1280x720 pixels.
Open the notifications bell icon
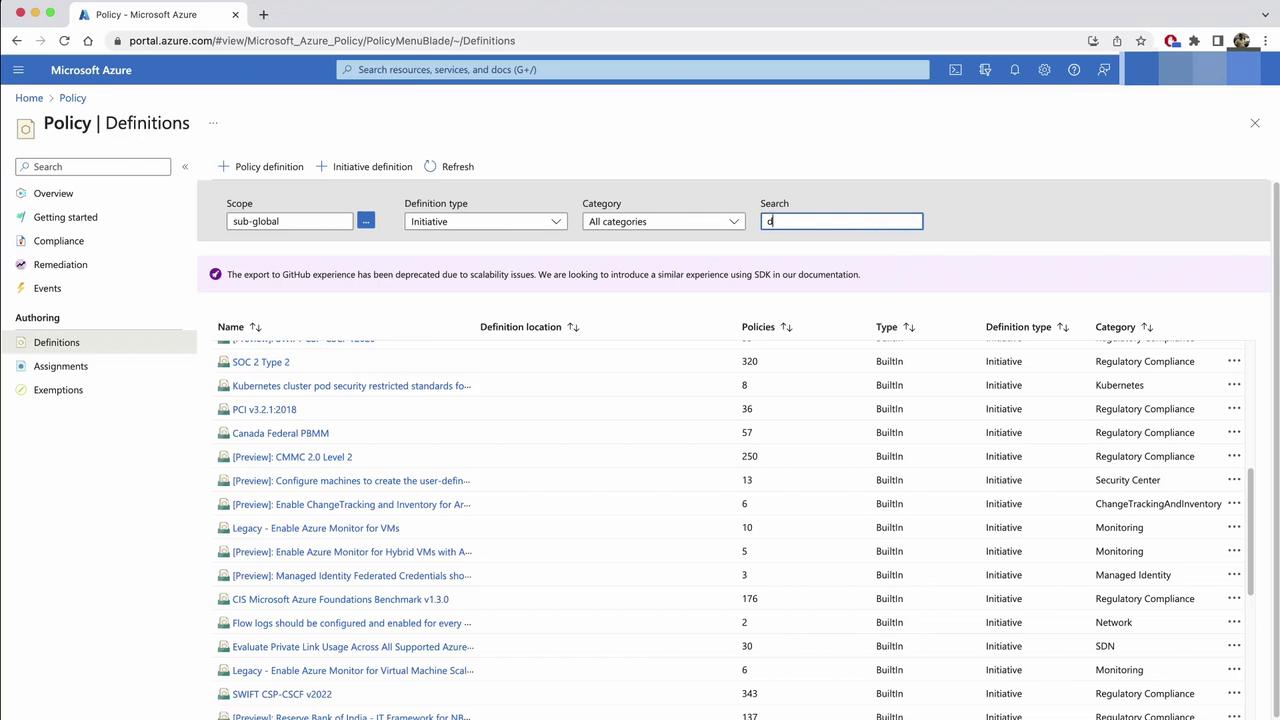(x=1014, y=70)
